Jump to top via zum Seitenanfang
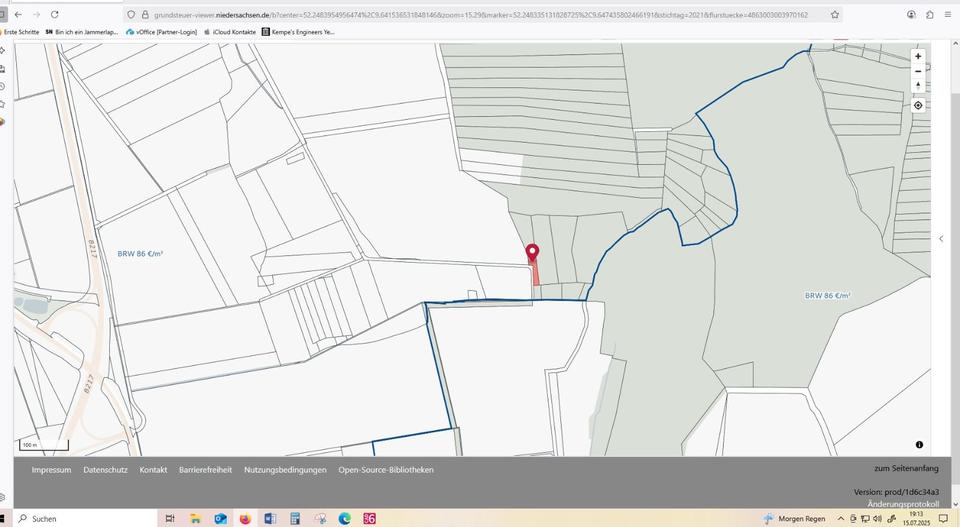The image size is (960, 527). click(906, 469)
